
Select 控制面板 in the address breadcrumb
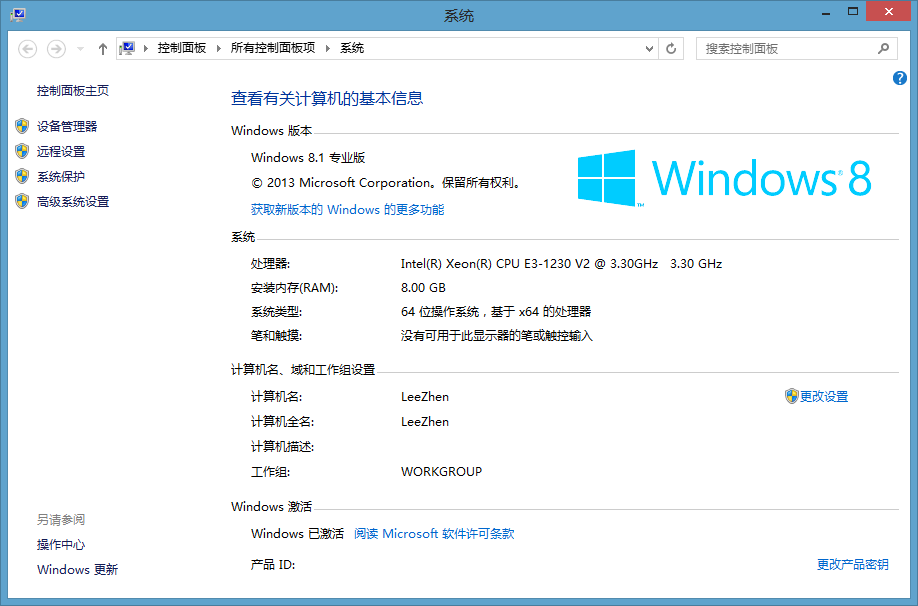(x=181, y=48)
